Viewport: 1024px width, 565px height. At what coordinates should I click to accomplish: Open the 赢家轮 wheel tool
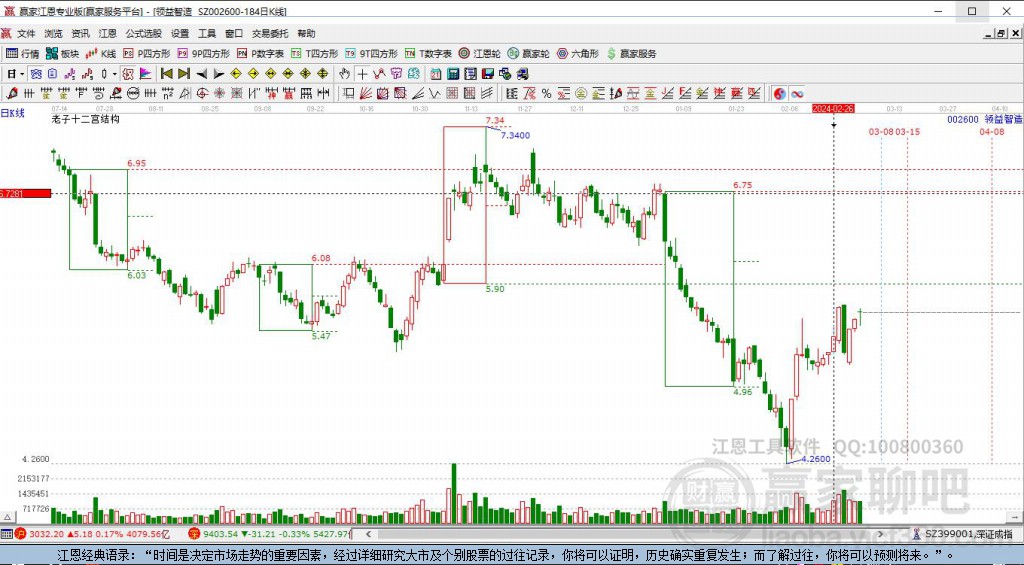tap(528, 54)
